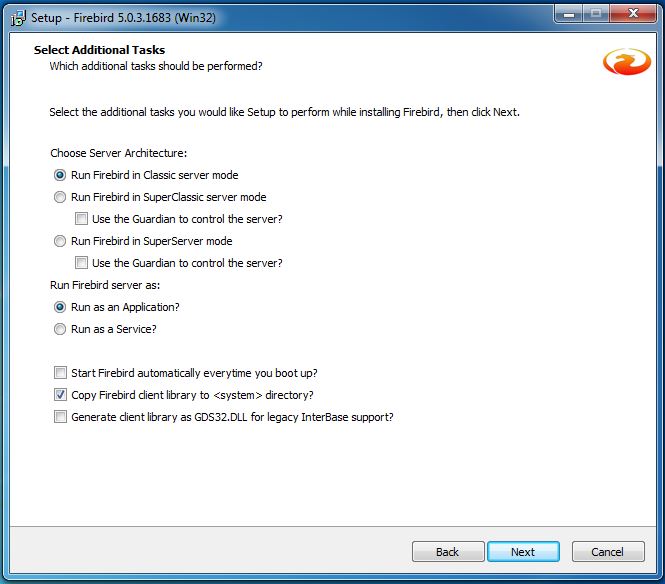The image size is (665, 584).
Task: Enable Guardian checkbox under SuperClassic mode
Action: 82,219
